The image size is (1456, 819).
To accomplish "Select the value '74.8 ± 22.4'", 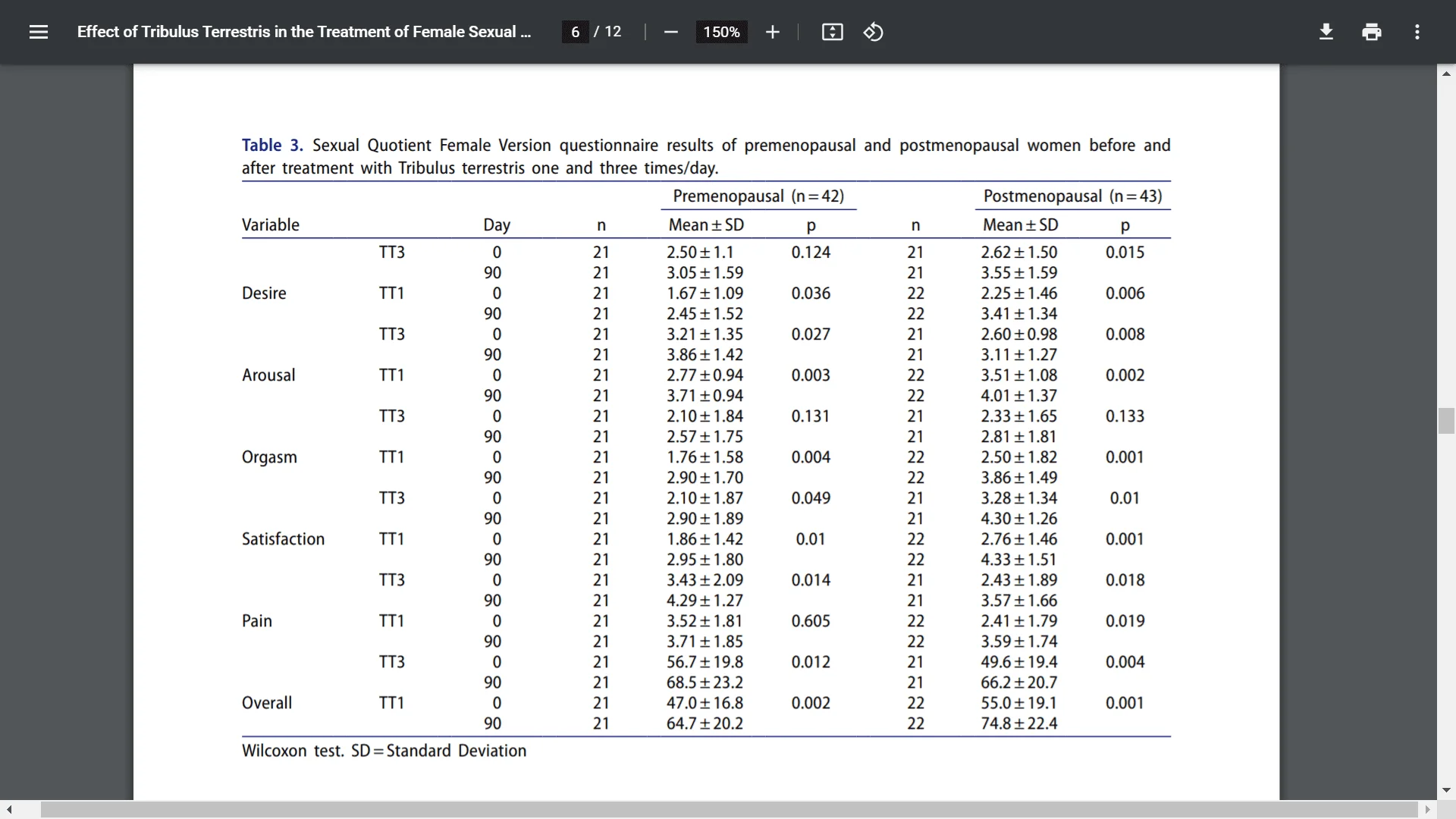I will point(1018,723).
